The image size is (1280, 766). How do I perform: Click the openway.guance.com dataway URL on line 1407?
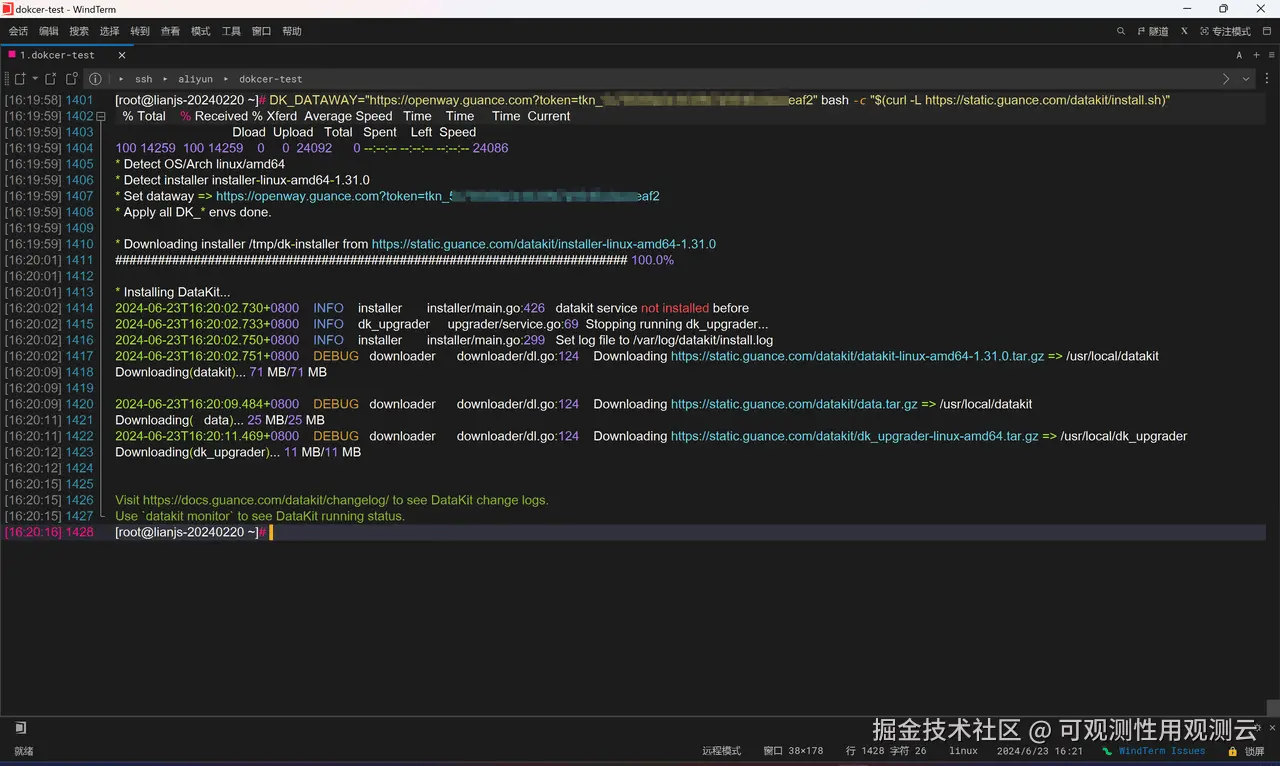coord(438,196)
